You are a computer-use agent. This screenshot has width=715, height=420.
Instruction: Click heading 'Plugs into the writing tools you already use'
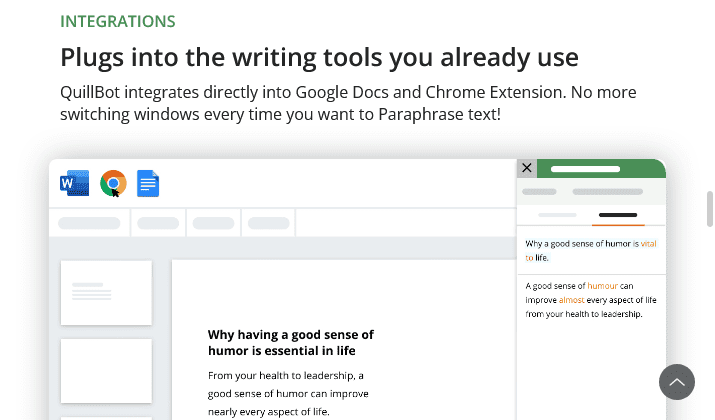(319, 57)
